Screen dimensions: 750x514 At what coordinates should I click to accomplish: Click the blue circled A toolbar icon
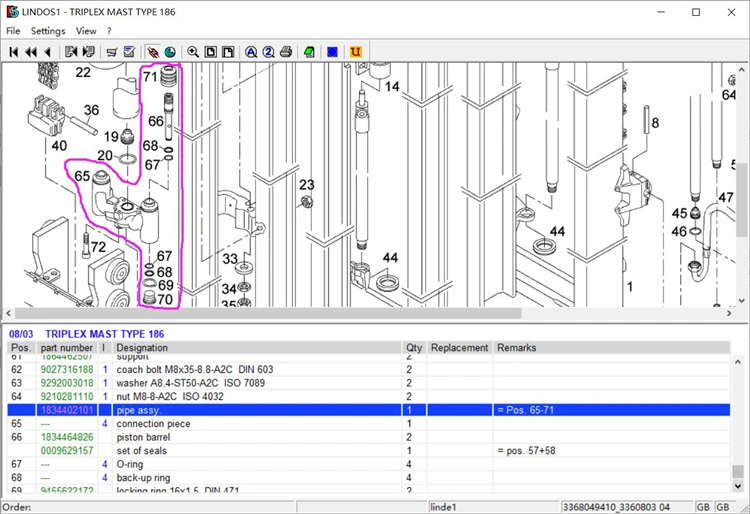coord(251,51)
